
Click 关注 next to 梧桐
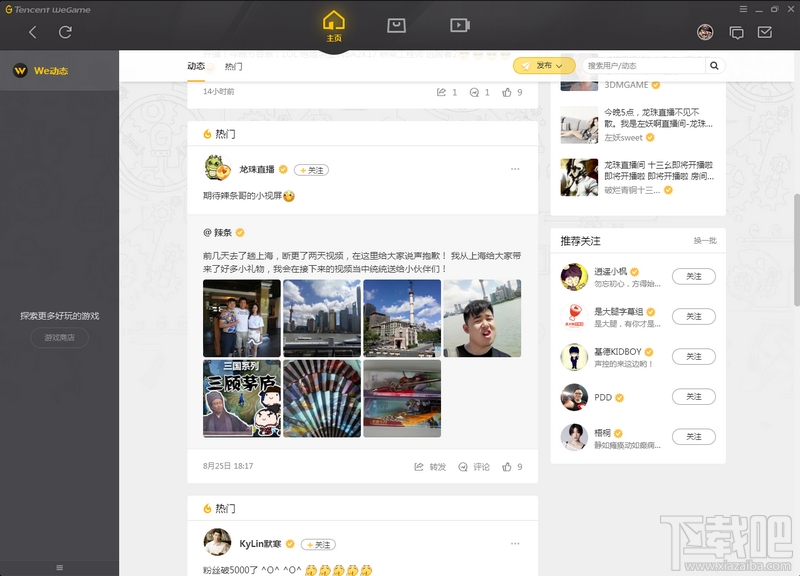693,437
